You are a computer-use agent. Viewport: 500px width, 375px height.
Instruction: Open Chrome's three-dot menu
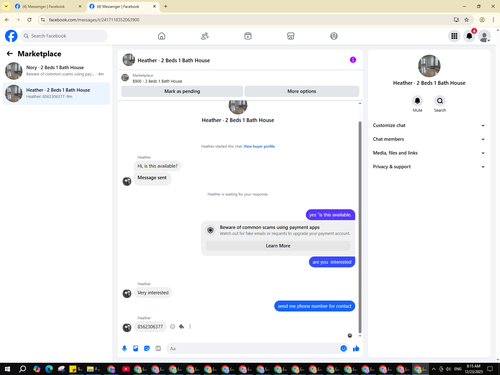point(493,20)
